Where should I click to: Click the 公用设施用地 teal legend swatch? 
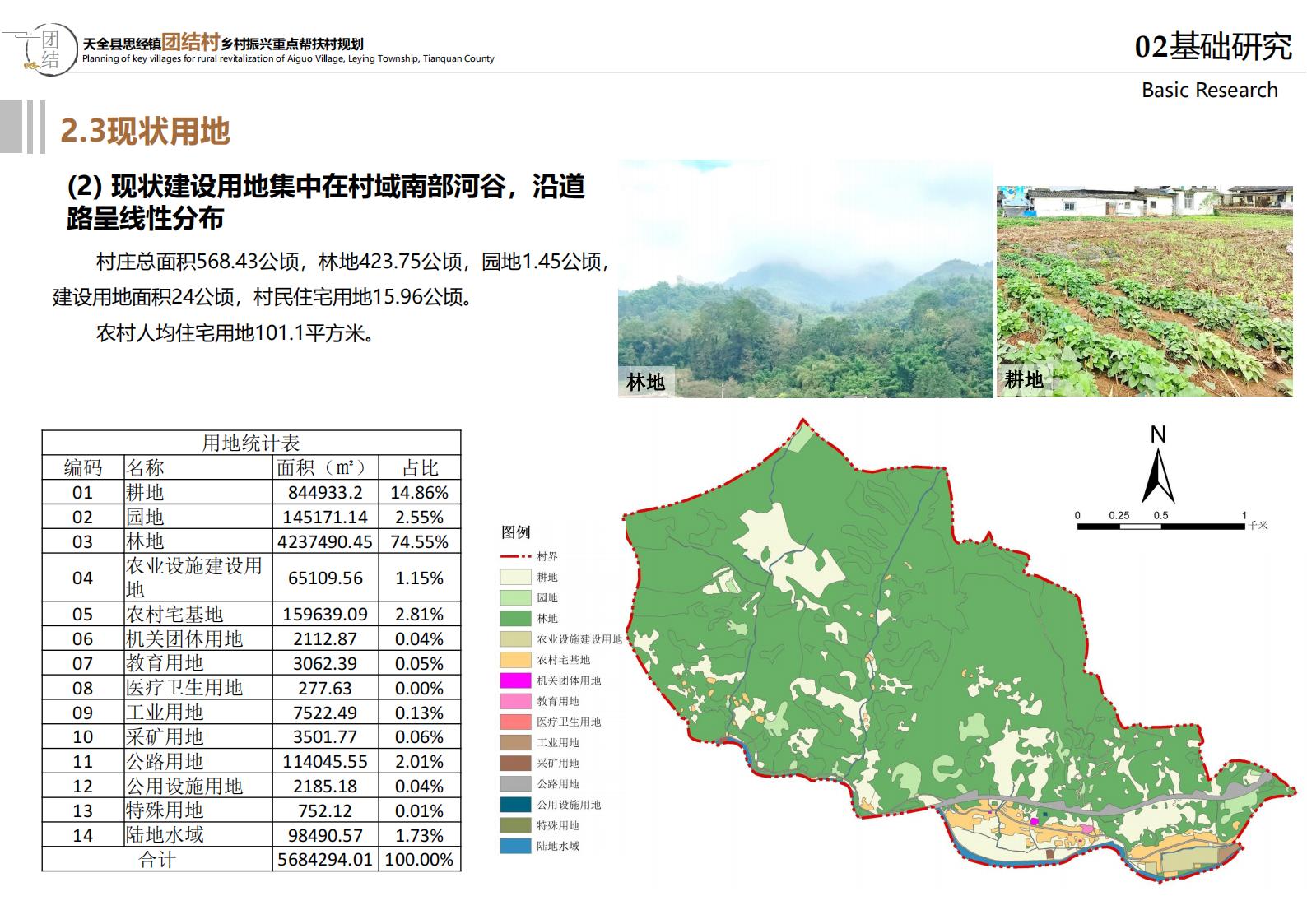pos(515,805)
